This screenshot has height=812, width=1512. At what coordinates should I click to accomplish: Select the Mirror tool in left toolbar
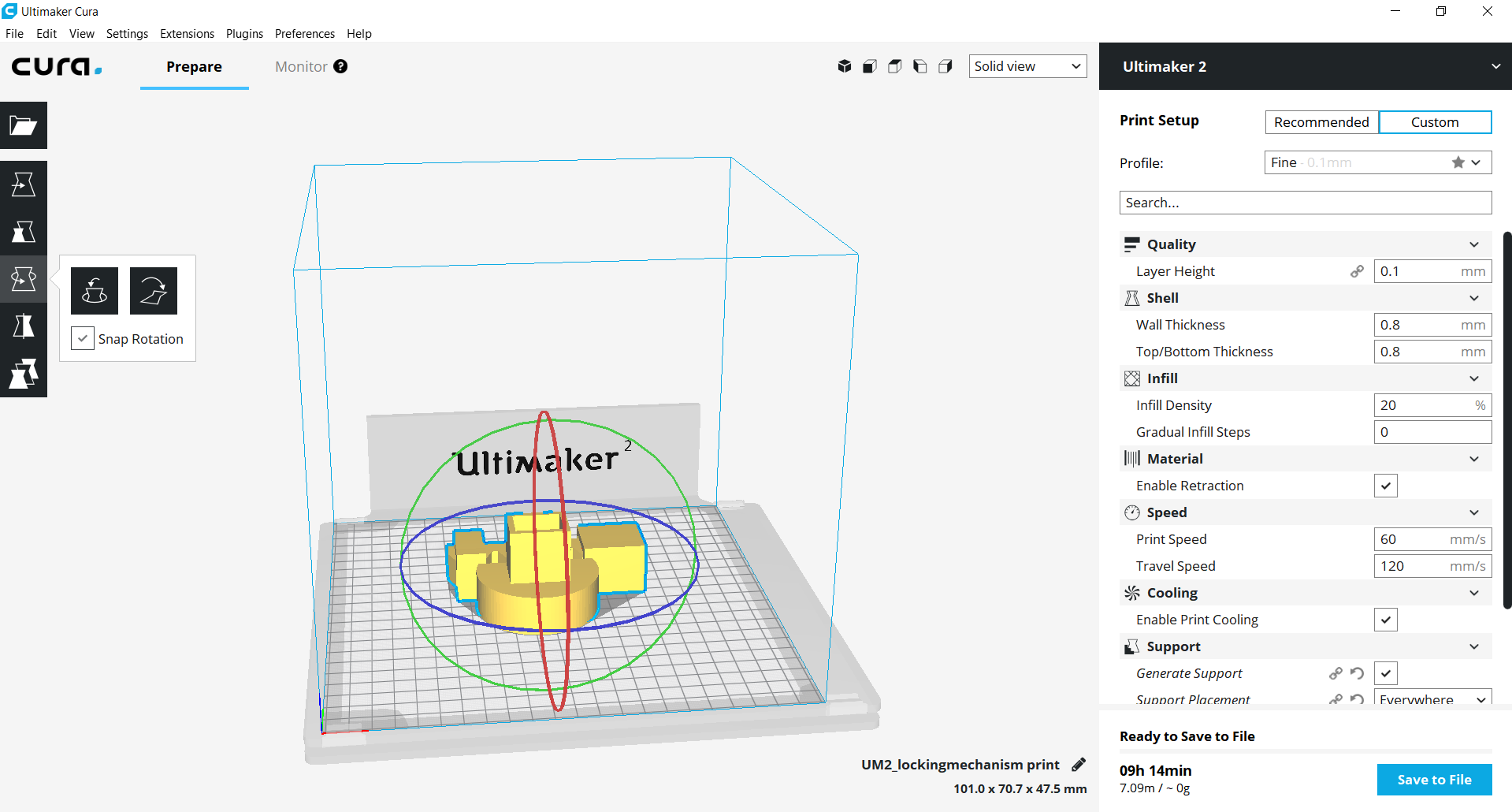24,326
